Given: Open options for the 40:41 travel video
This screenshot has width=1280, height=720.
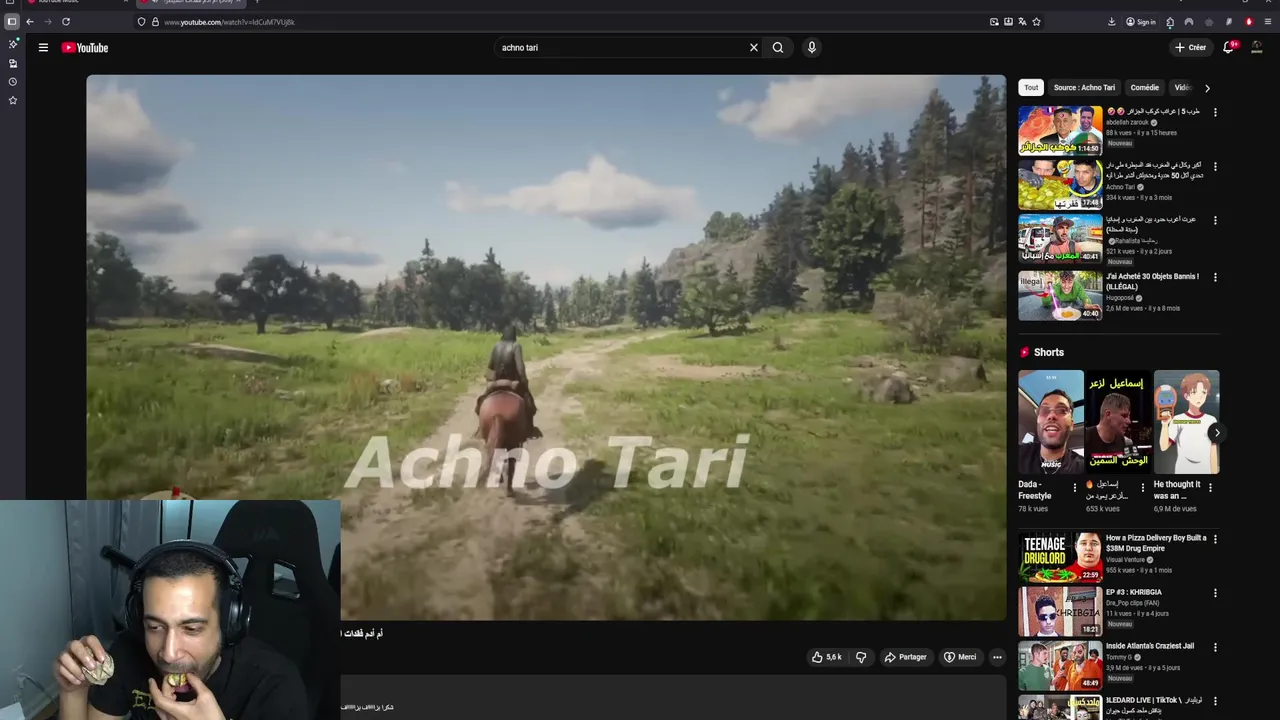Looking at the screenshot, I should (x=1215, y=220).
